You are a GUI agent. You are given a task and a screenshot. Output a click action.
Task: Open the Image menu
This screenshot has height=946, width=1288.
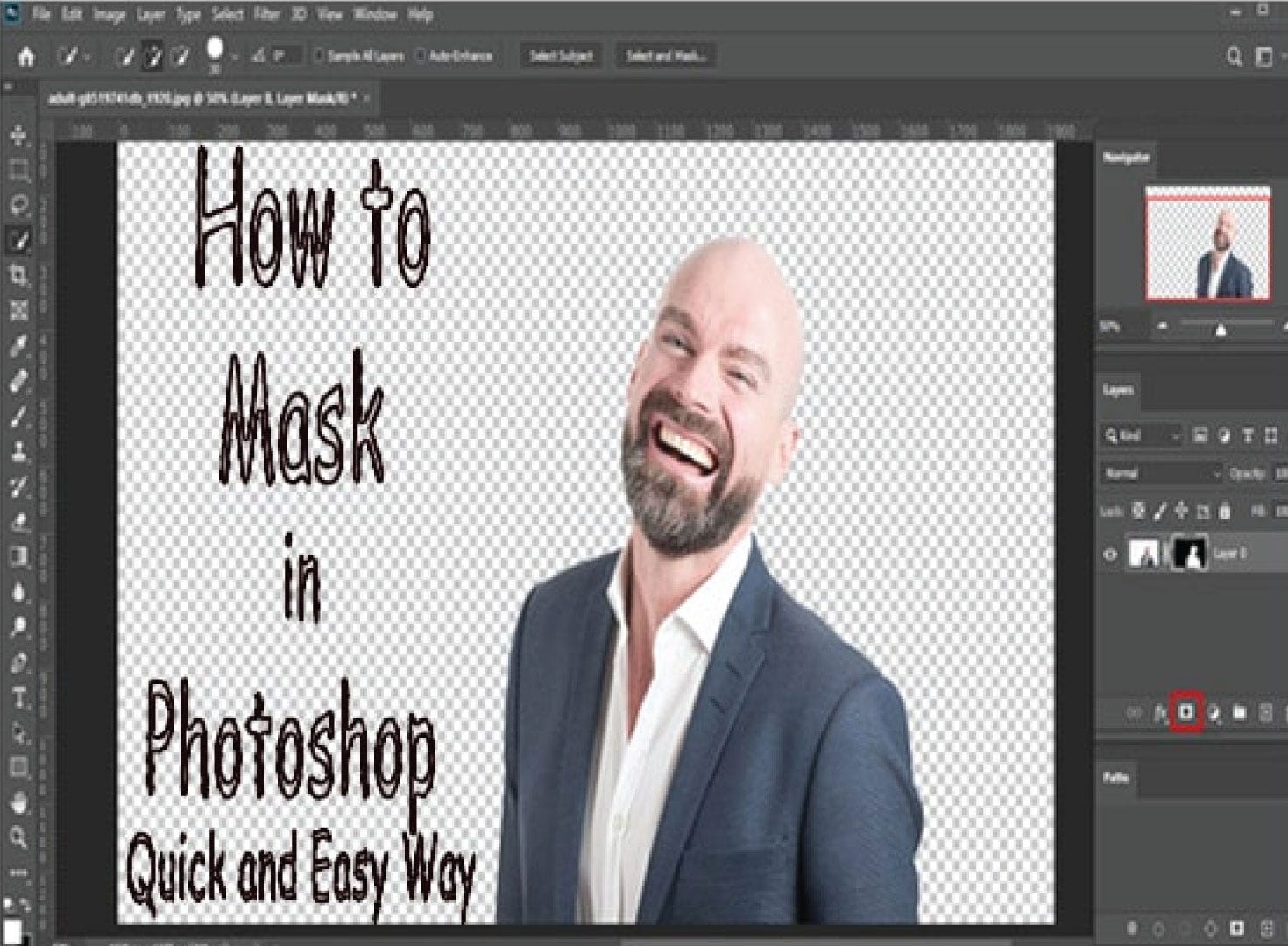pos(110,15)
